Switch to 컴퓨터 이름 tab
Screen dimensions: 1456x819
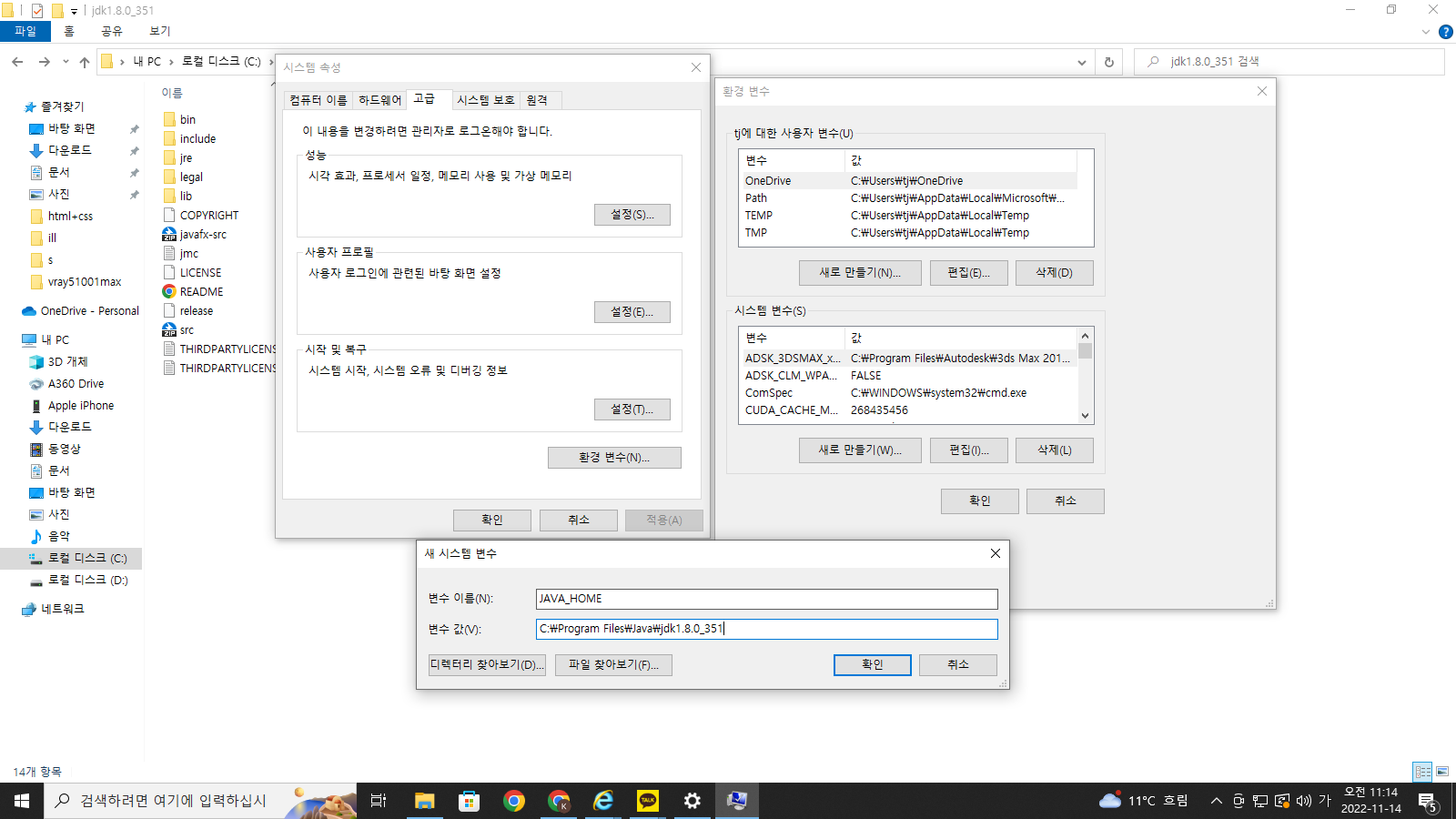click(x=318, y=100)
